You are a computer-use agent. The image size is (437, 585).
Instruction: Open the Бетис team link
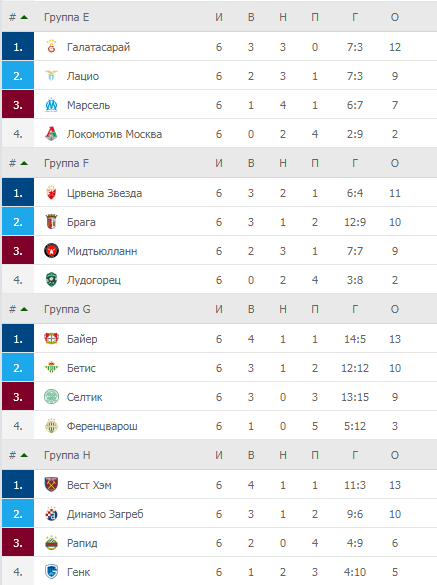[81, 368]
